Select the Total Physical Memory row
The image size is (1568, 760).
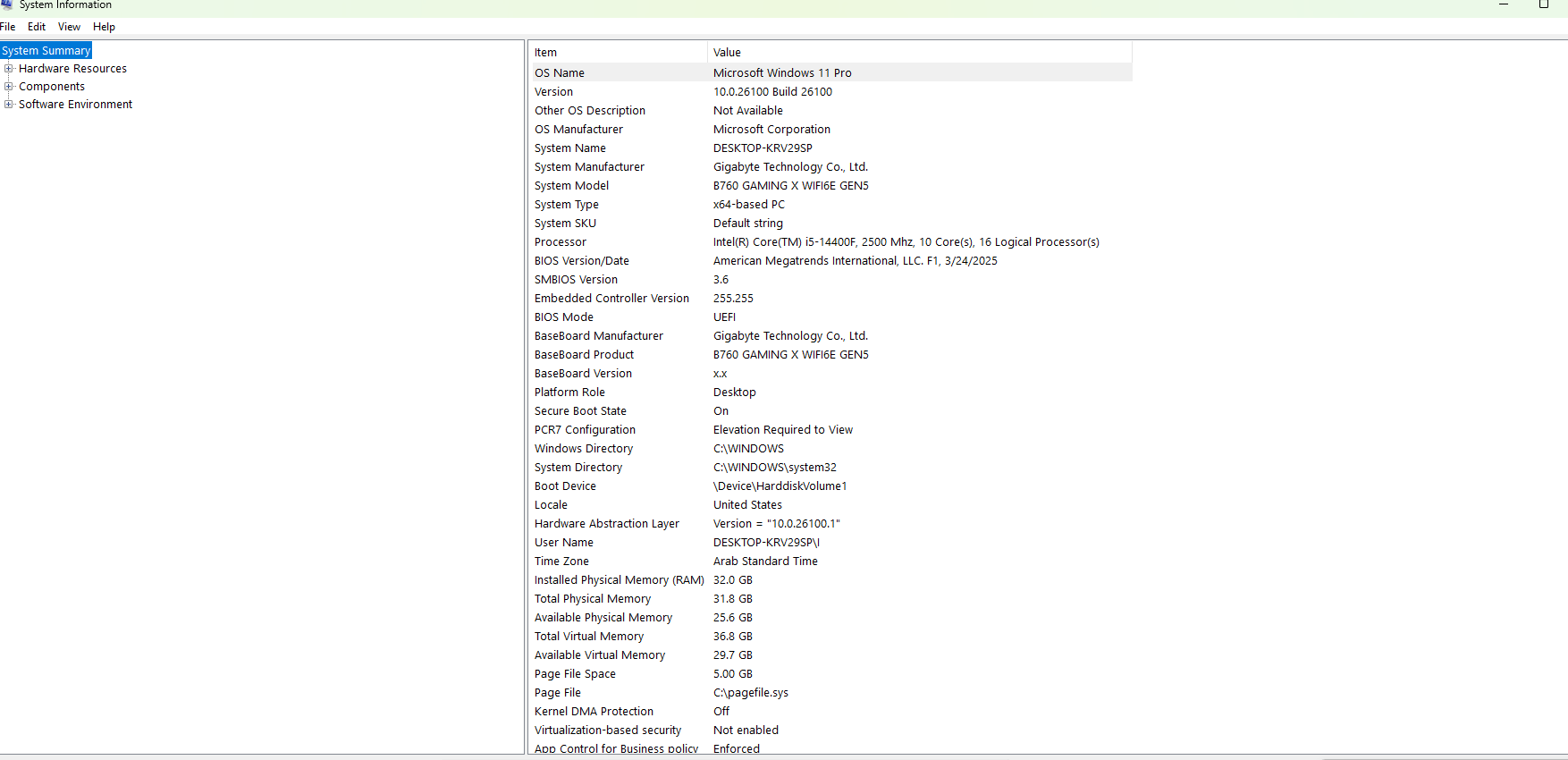pos(830,599)
